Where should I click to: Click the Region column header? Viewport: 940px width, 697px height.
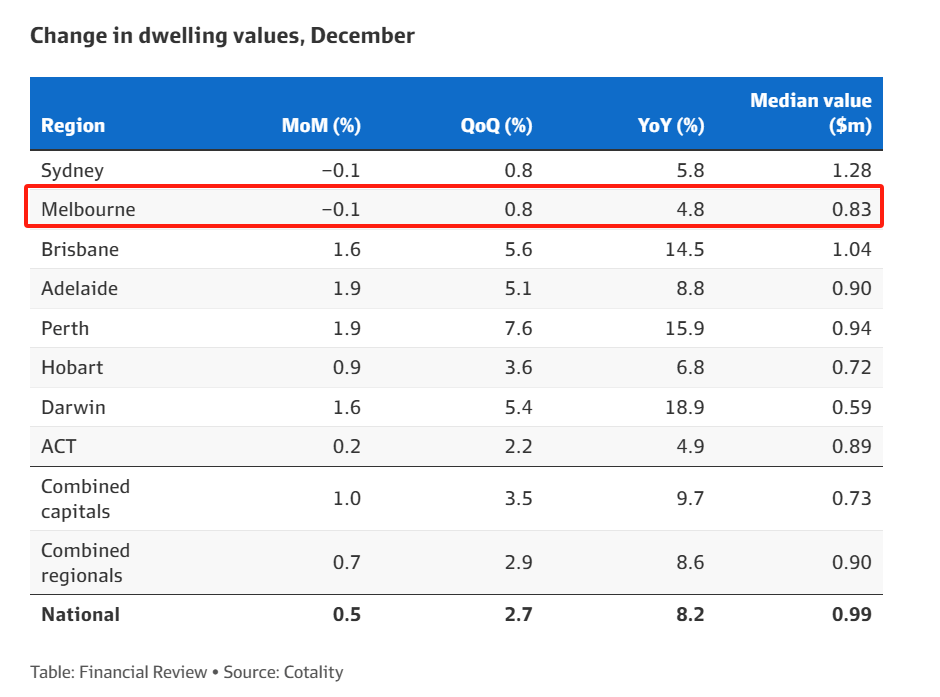(73, 126)
